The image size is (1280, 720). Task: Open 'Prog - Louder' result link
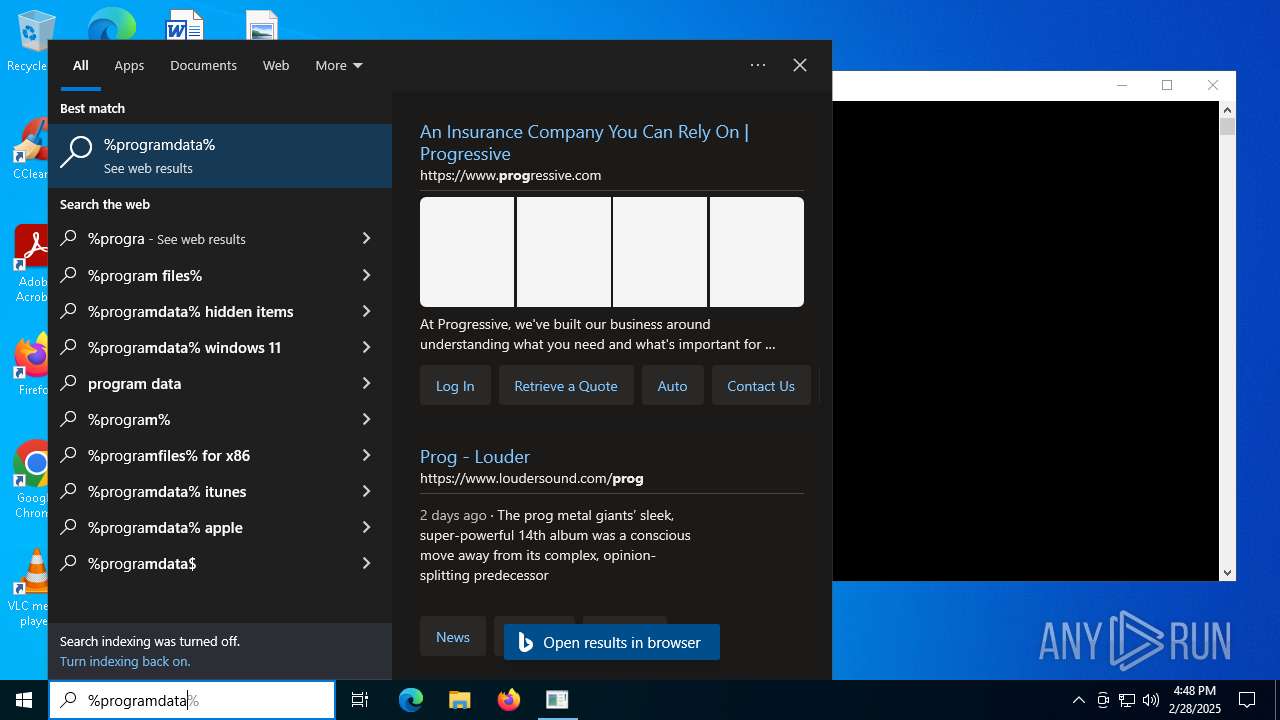click(475, 457)
